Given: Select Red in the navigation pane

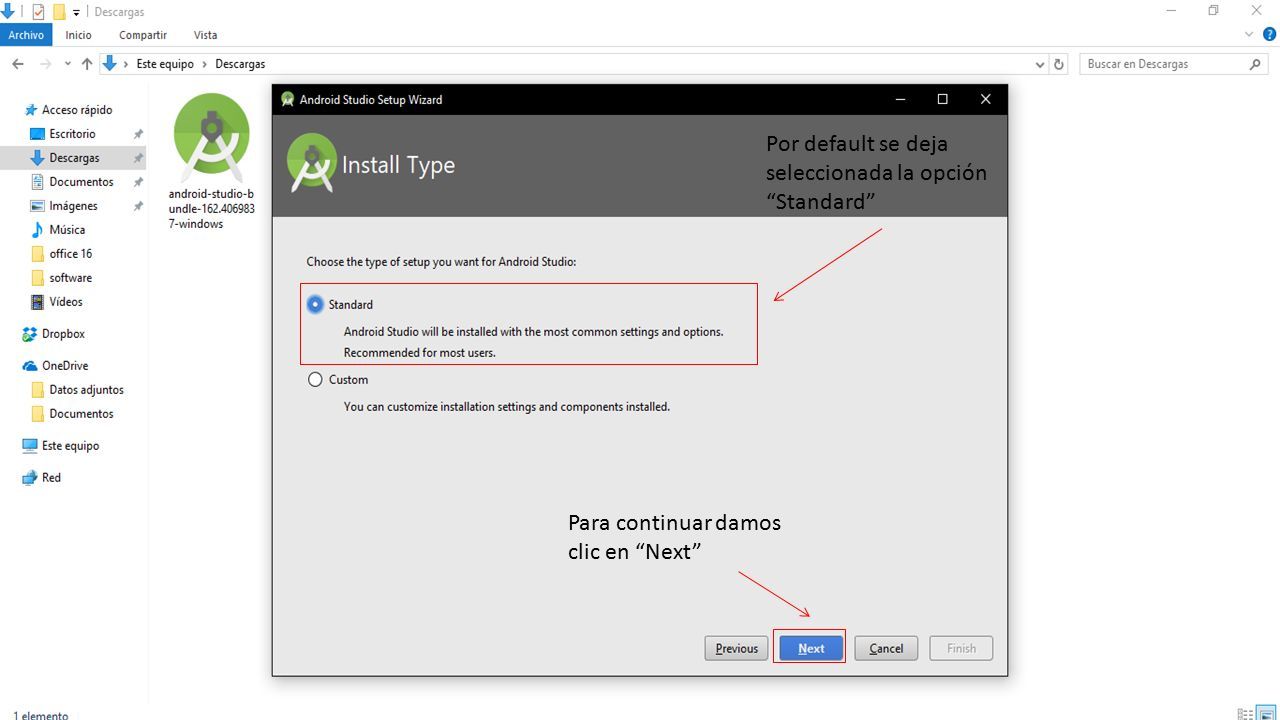Looking at the screenshot, I should (50, 478).
